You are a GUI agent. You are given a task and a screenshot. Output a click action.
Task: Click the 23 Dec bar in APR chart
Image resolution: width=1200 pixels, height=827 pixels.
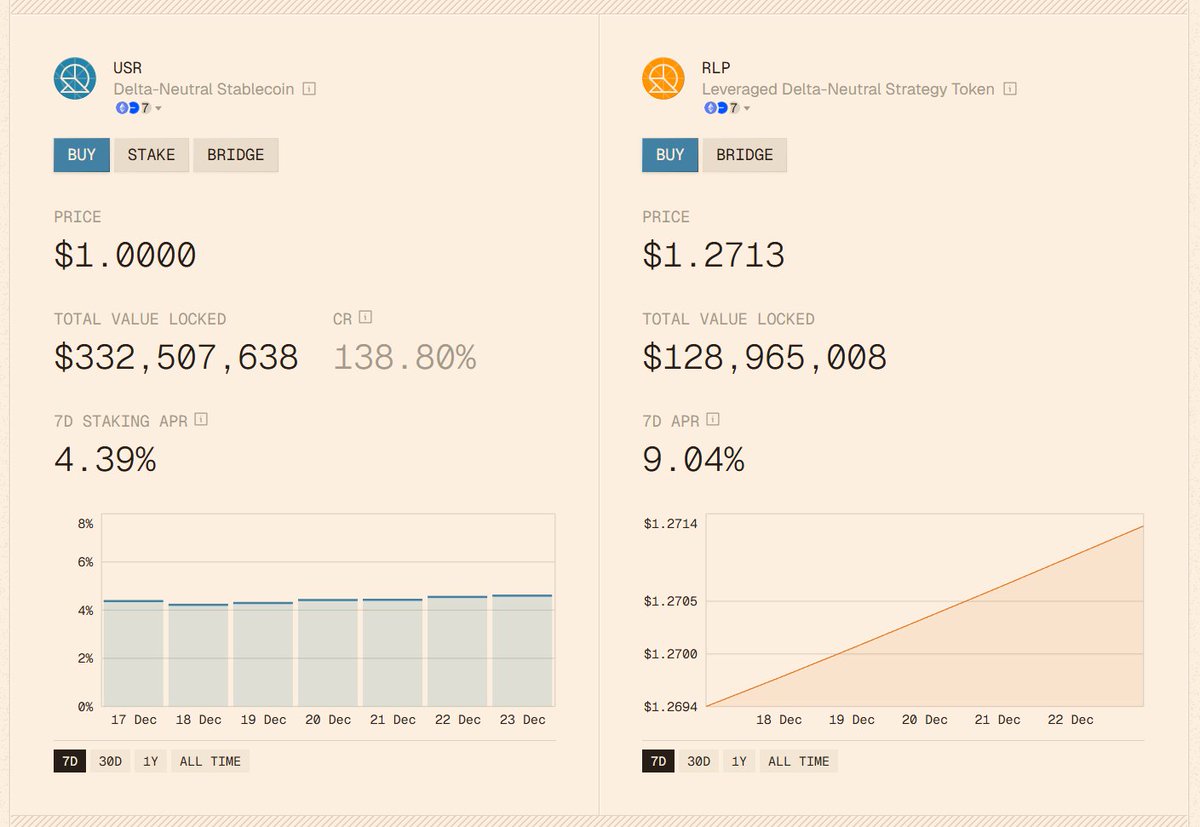point(522,651)
